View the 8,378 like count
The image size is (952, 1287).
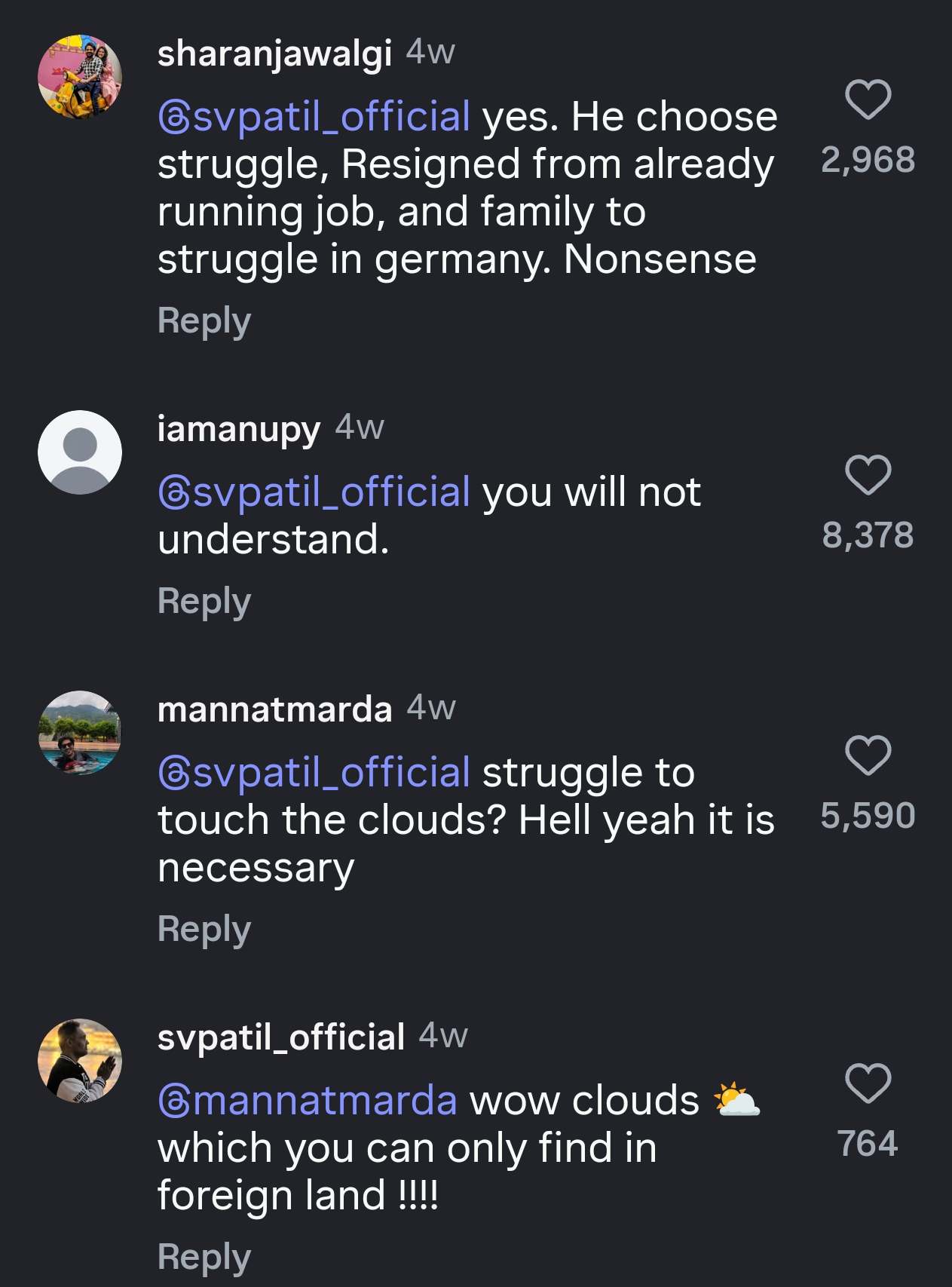868,535
